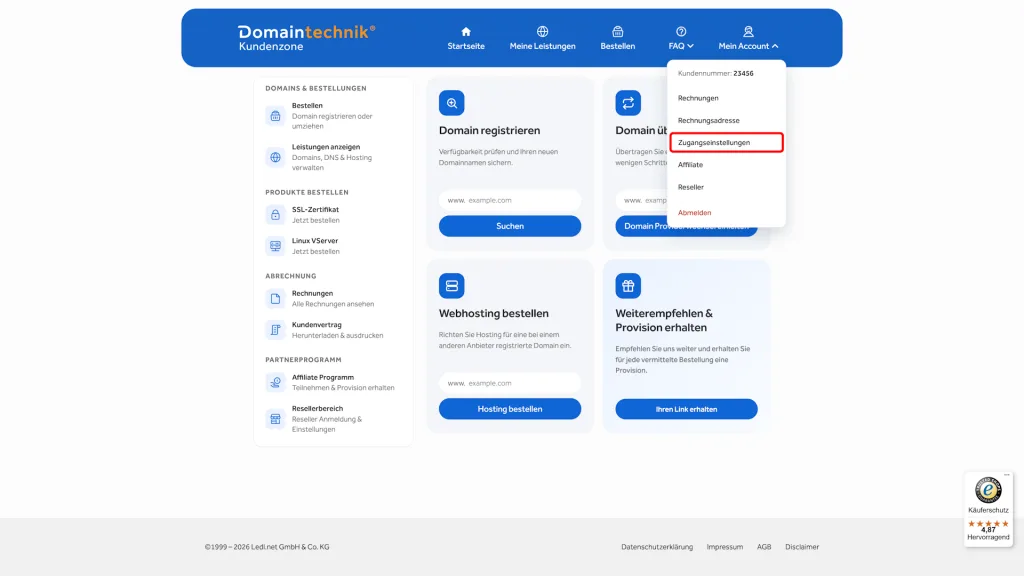Click the gift icon on the Weiterempfehlen card

click(628, 285)
